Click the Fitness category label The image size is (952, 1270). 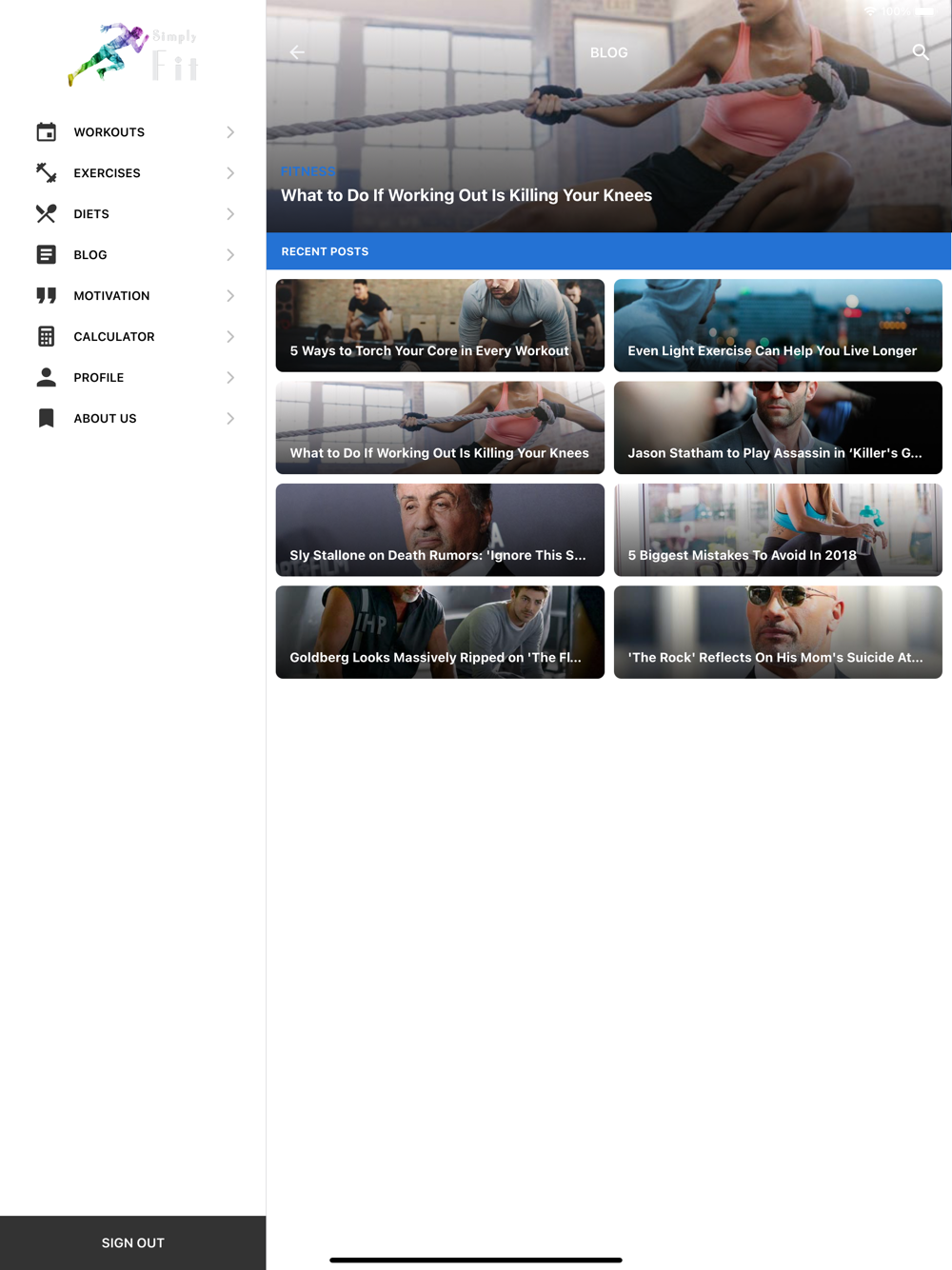pyautogui.click(x=308, y=171)
